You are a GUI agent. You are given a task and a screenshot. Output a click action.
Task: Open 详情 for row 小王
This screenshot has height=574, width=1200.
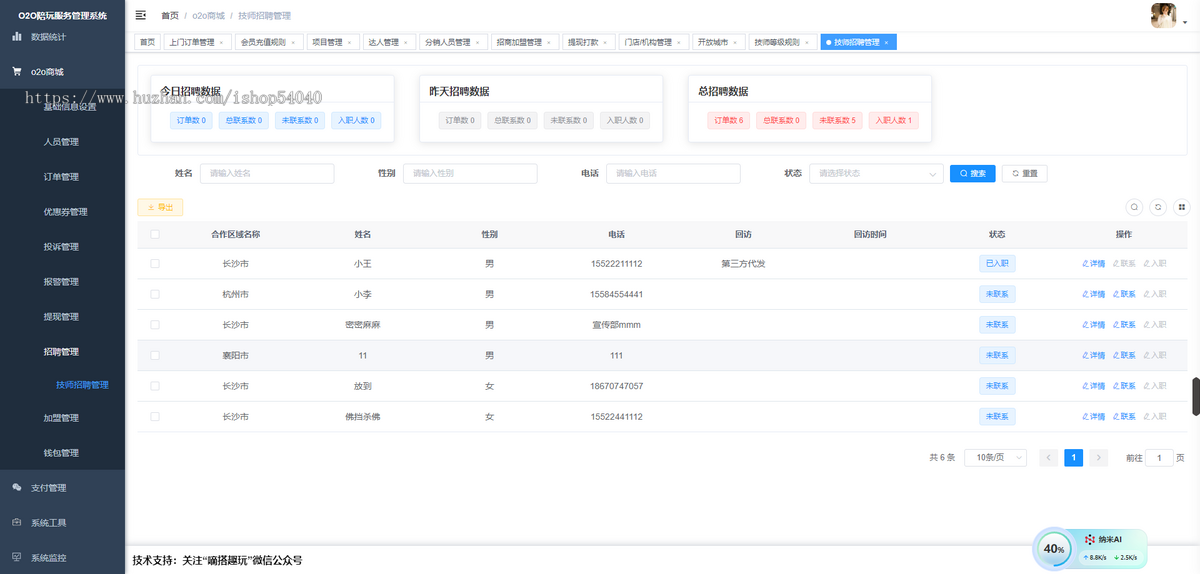[x=1093, y=264]
